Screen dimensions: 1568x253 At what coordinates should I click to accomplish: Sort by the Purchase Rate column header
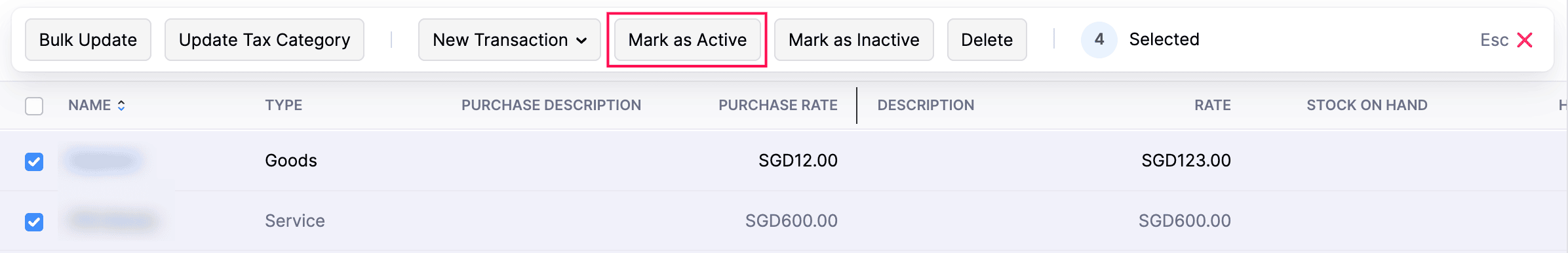coord(777,106)
